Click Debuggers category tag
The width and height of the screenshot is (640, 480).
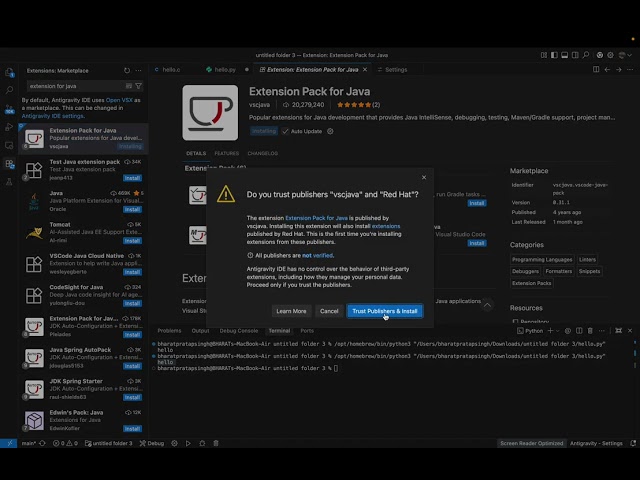click(x=525, y=271)
